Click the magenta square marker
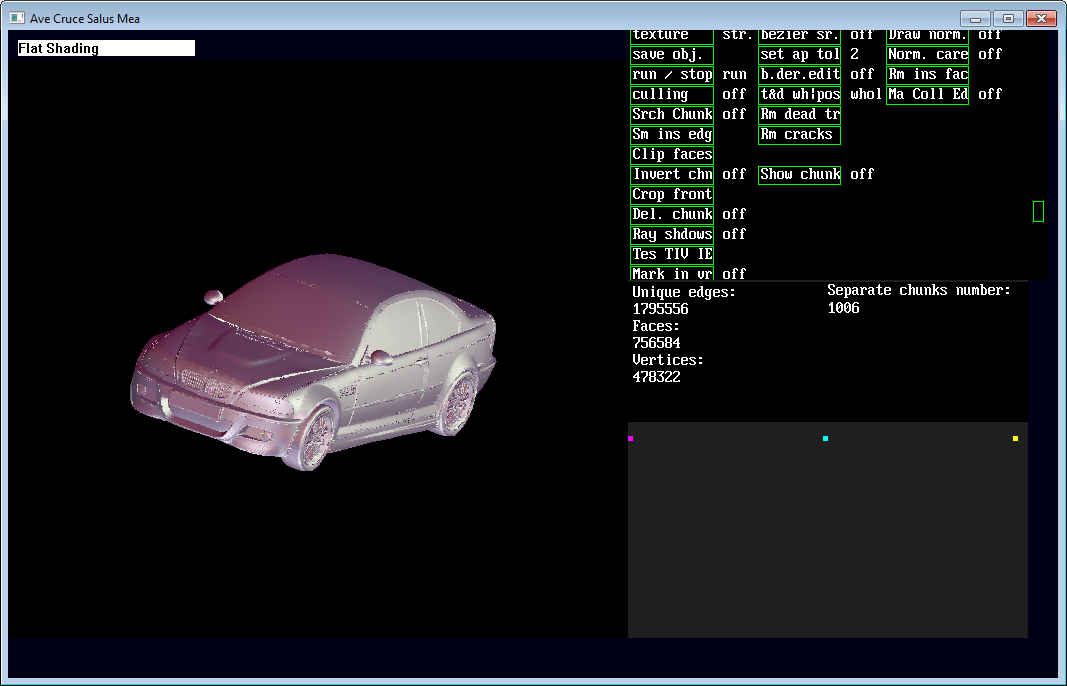Viewport: 1067px width, 686px height. (x=631, y=439)
